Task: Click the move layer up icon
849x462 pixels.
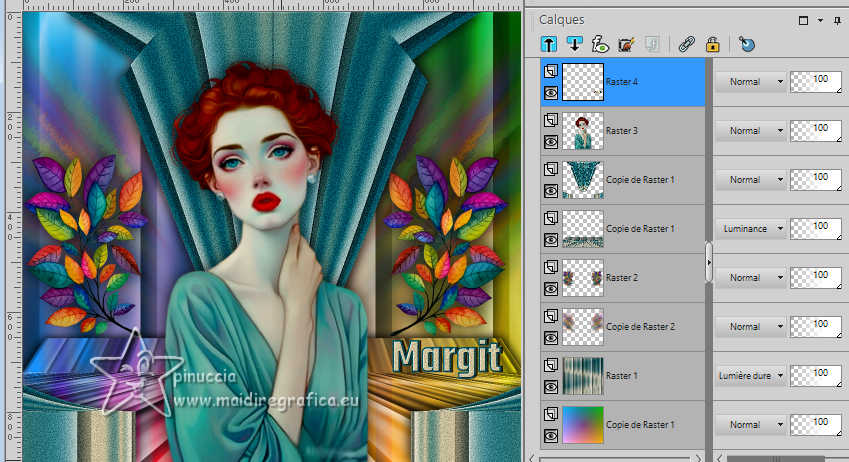Action: click(x=549, y=44)
